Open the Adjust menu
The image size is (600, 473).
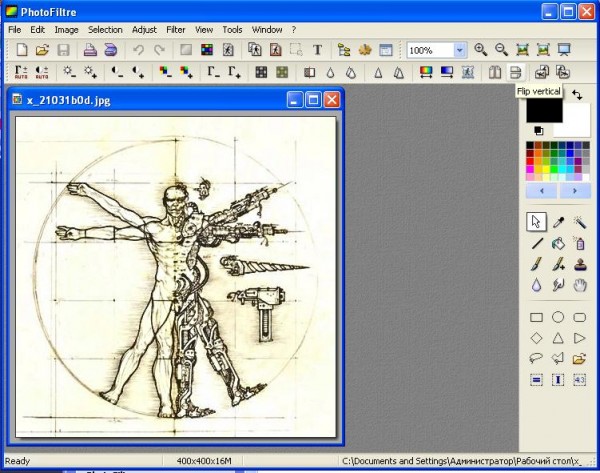144,29
